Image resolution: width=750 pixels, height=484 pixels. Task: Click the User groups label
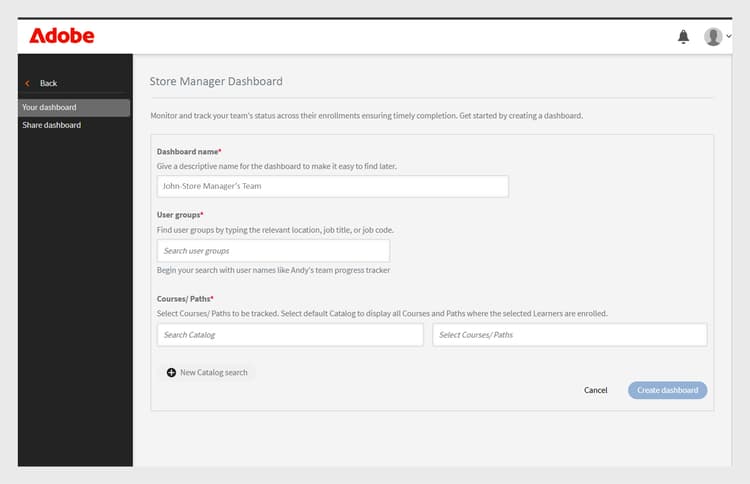[179, 215]
